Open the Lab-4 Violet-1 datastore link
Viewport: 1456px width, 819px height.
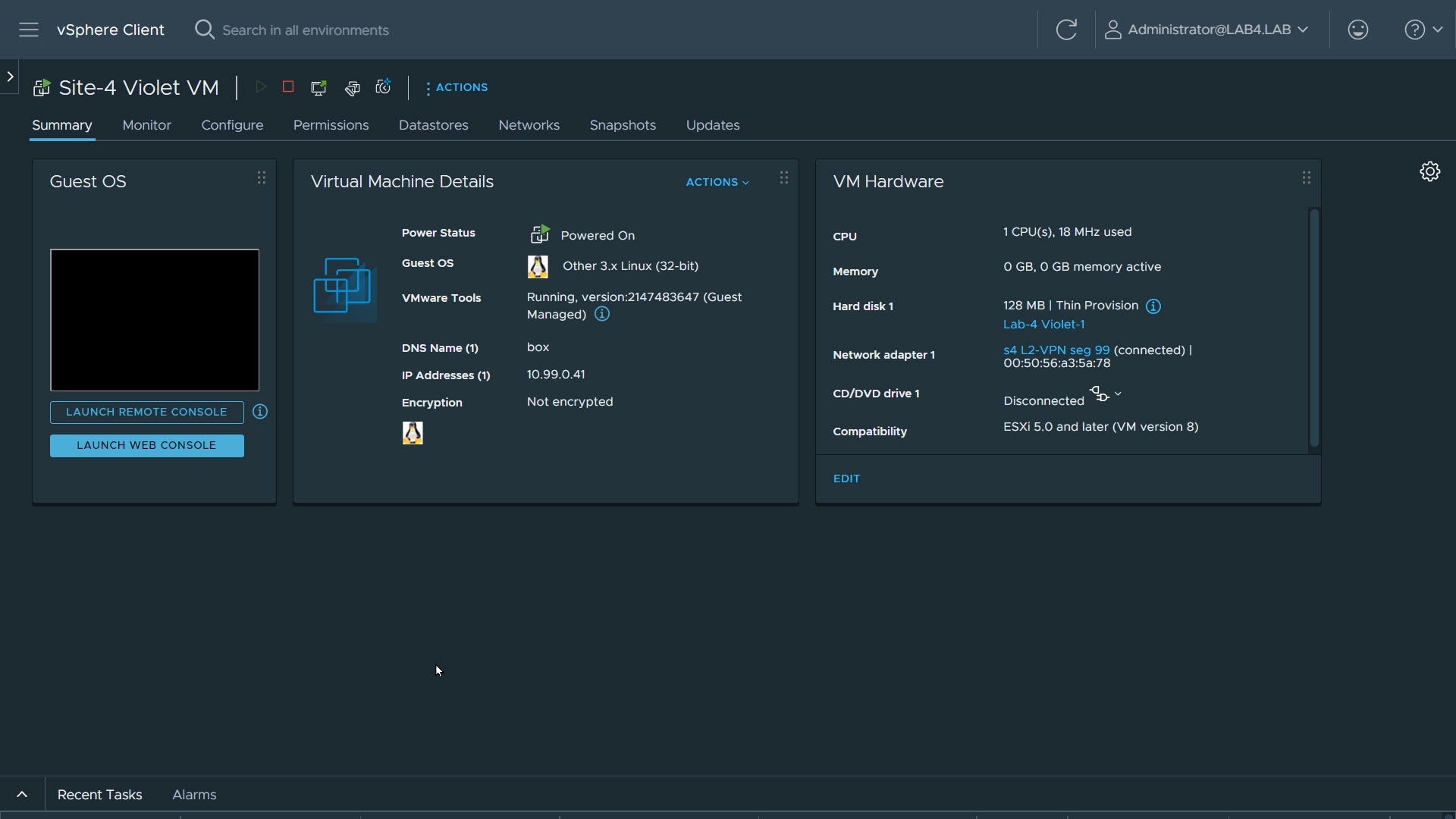pyautogui.click(x=1043, y=325)
